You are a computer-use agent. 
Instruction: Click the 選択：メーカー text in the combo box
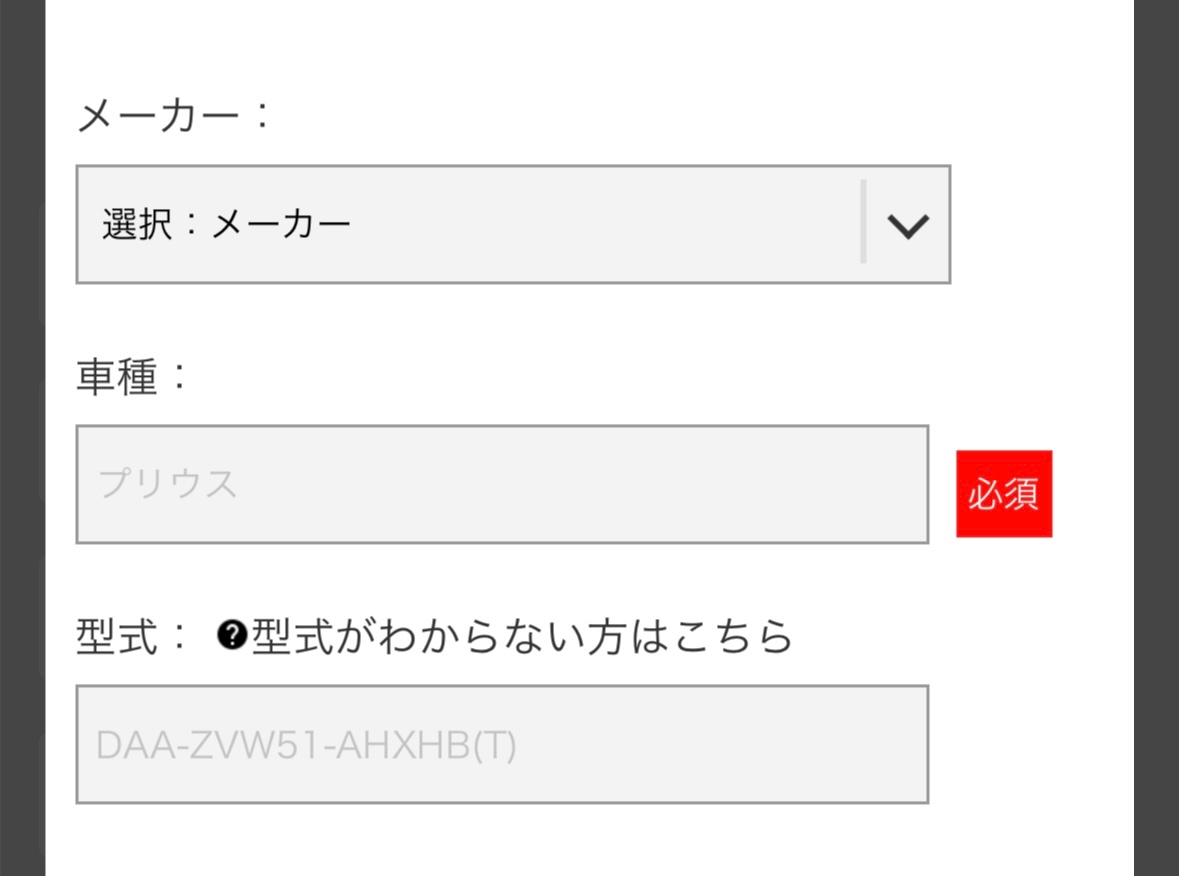[x=226, y=225]
